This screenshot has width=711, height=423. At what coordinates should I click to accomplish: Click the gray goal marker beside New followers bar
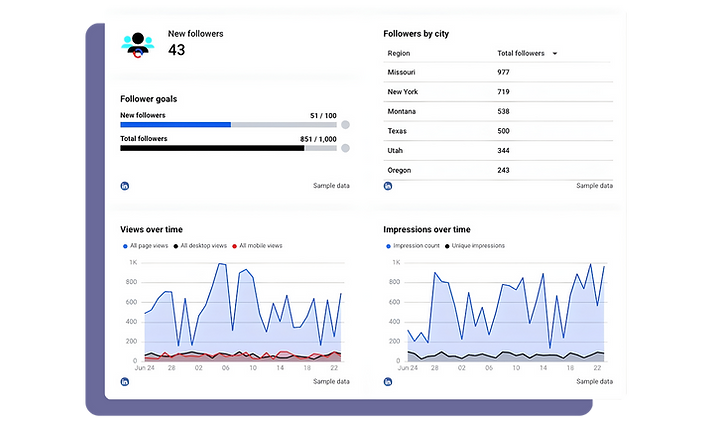tap(346, 125)
